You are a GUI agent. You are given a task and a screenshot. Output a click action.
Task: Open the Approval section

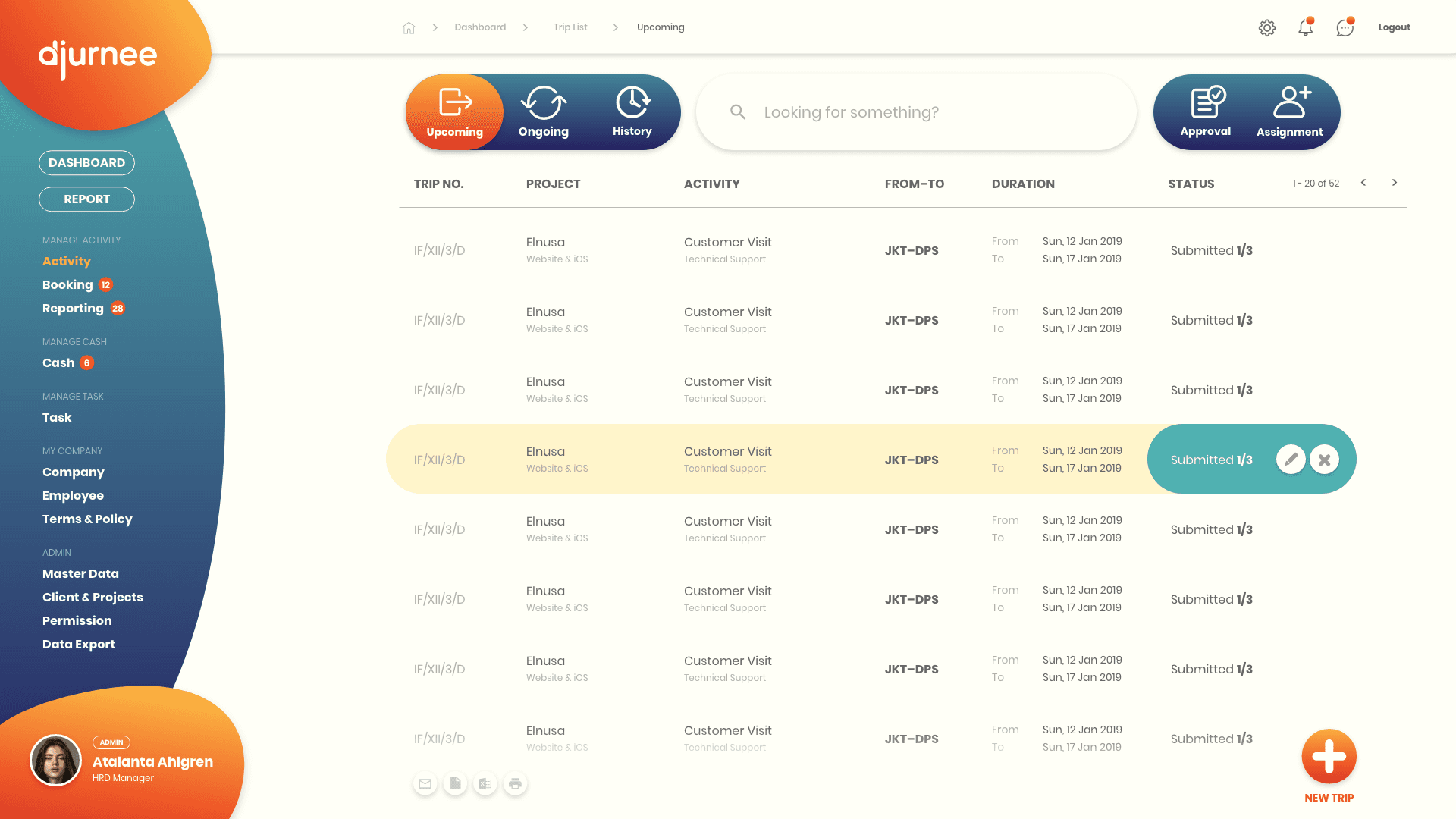tap(1205, 112)
